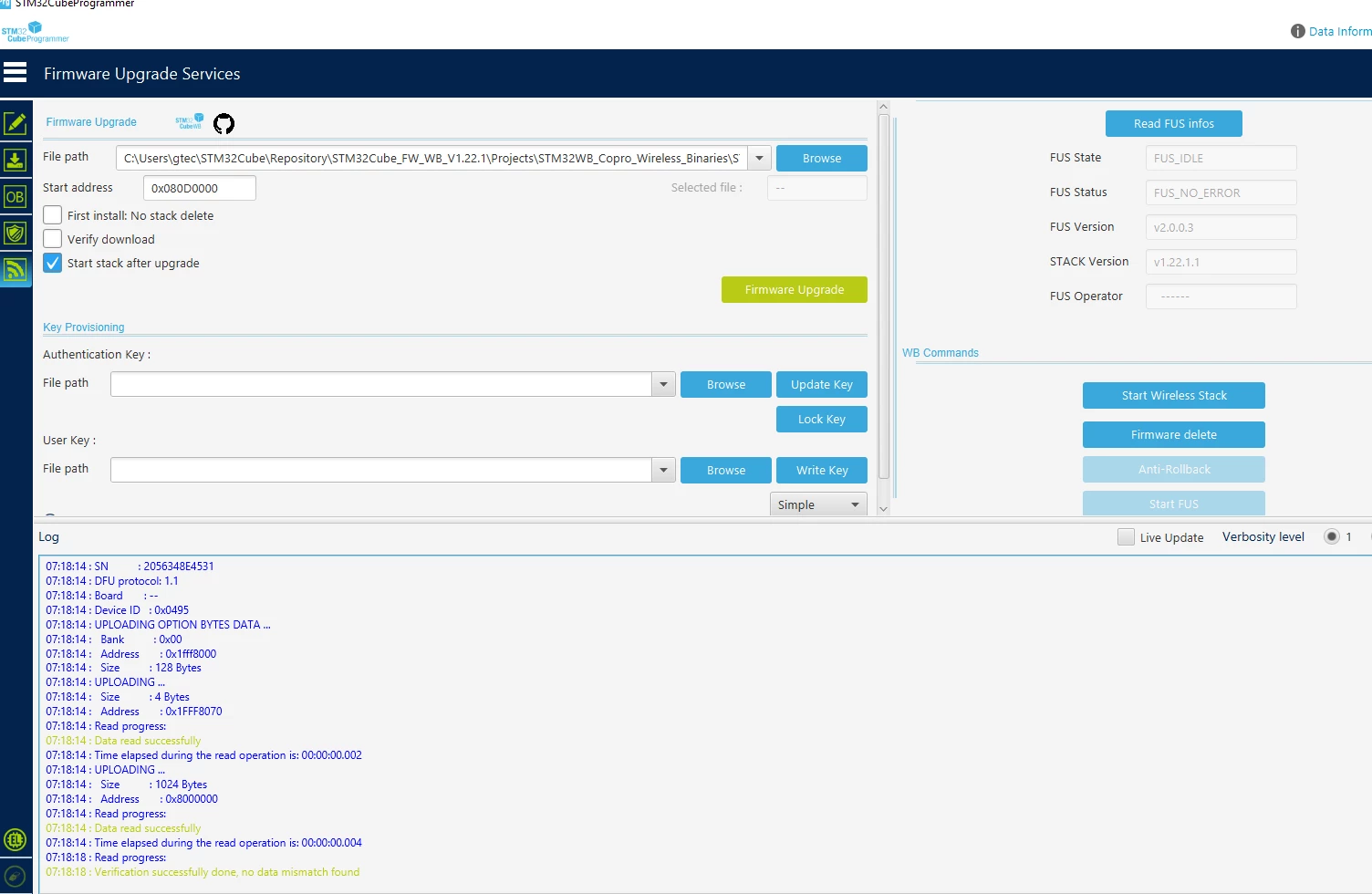This screenshot has height=894, width=1372.
Task: Click log line 'Size : 128 Bytes'
Action: tap(124, 668)
